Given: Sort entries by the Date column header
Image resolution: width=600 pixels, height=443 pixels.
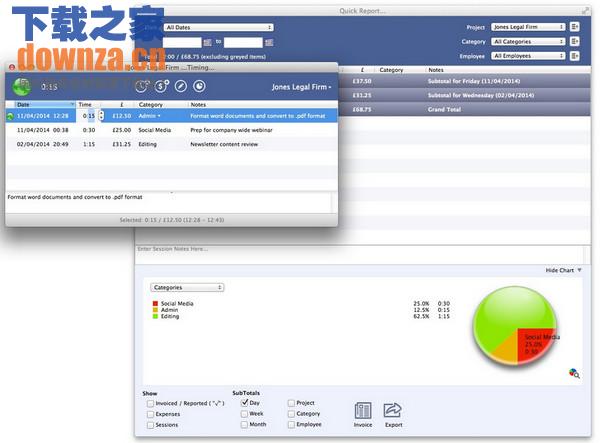Looking at the screenshot, I should tap(40, 104).
